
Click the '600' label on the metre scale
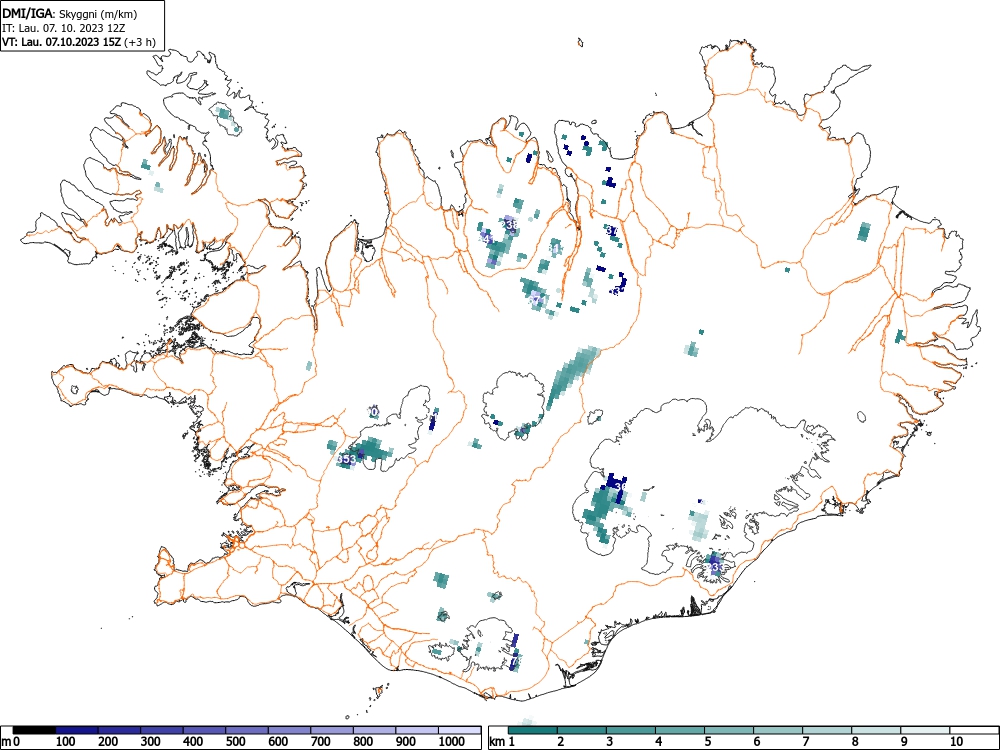[278, 742]
